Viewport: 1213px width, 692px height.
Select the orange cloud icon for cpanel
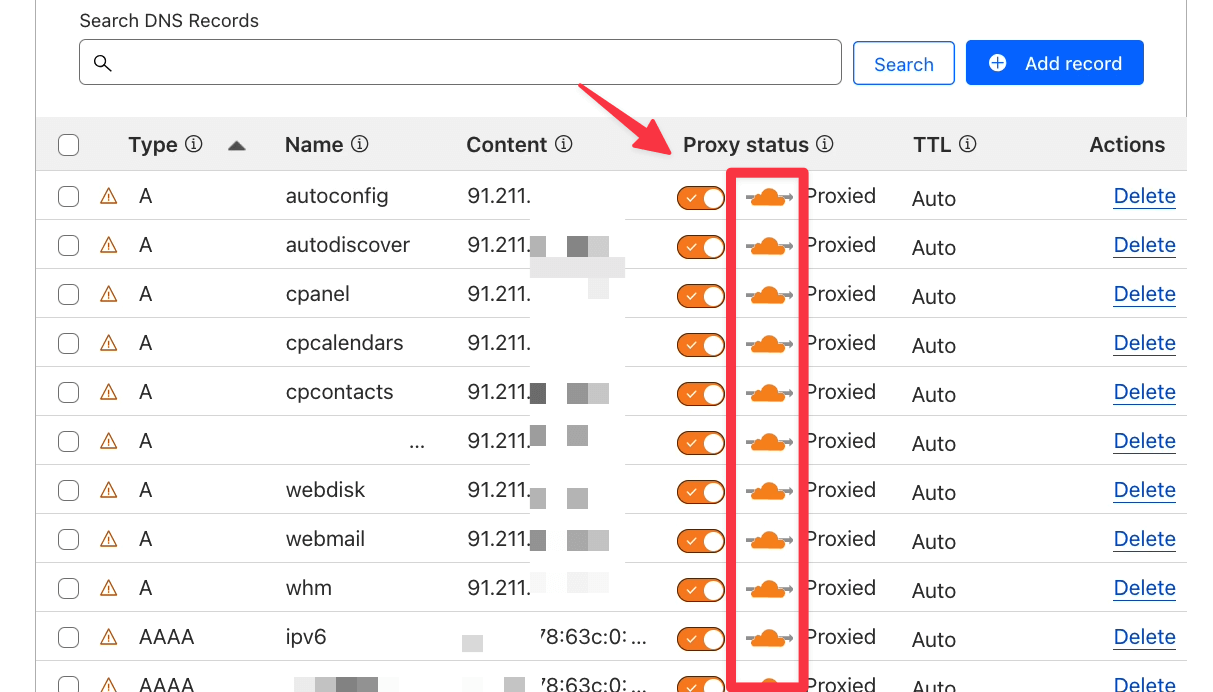pyautogui.click(x=767, y=295)
